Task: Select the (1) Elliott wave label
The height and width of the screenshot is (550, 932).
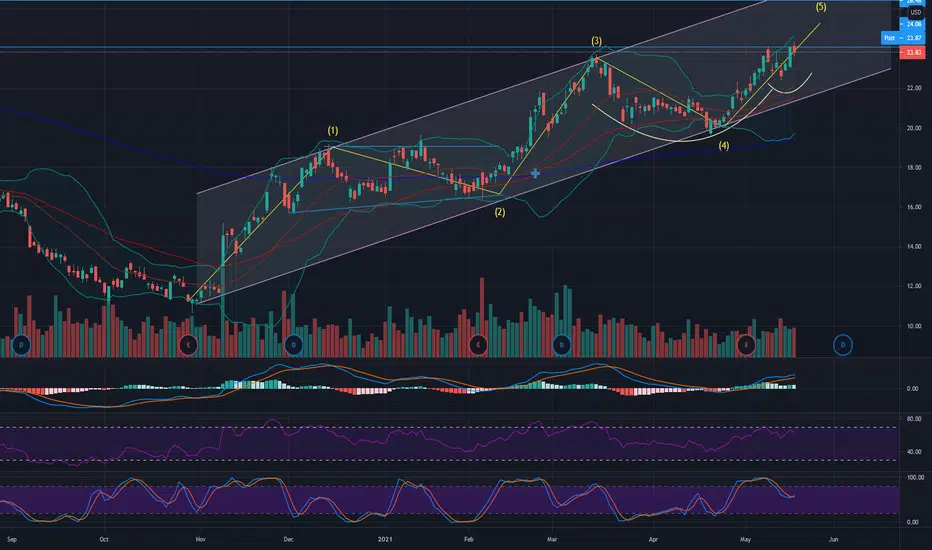Action: coord(333,130)
